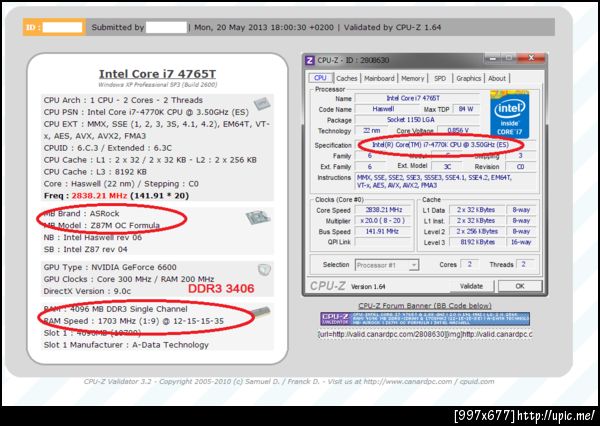Click the Level 2 cache 2 x 256 KBytes
This screenshot has height=426, width=600.
pyautogui.click(x=476, y=231)
